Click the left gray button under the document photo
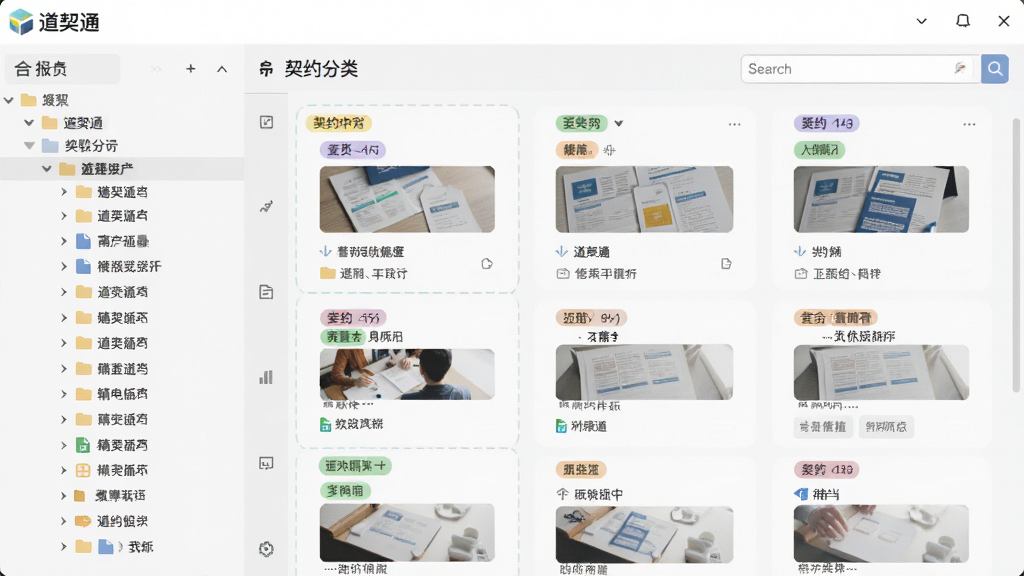Screen dimensions: 1024x576 click(x=824, y=426)
